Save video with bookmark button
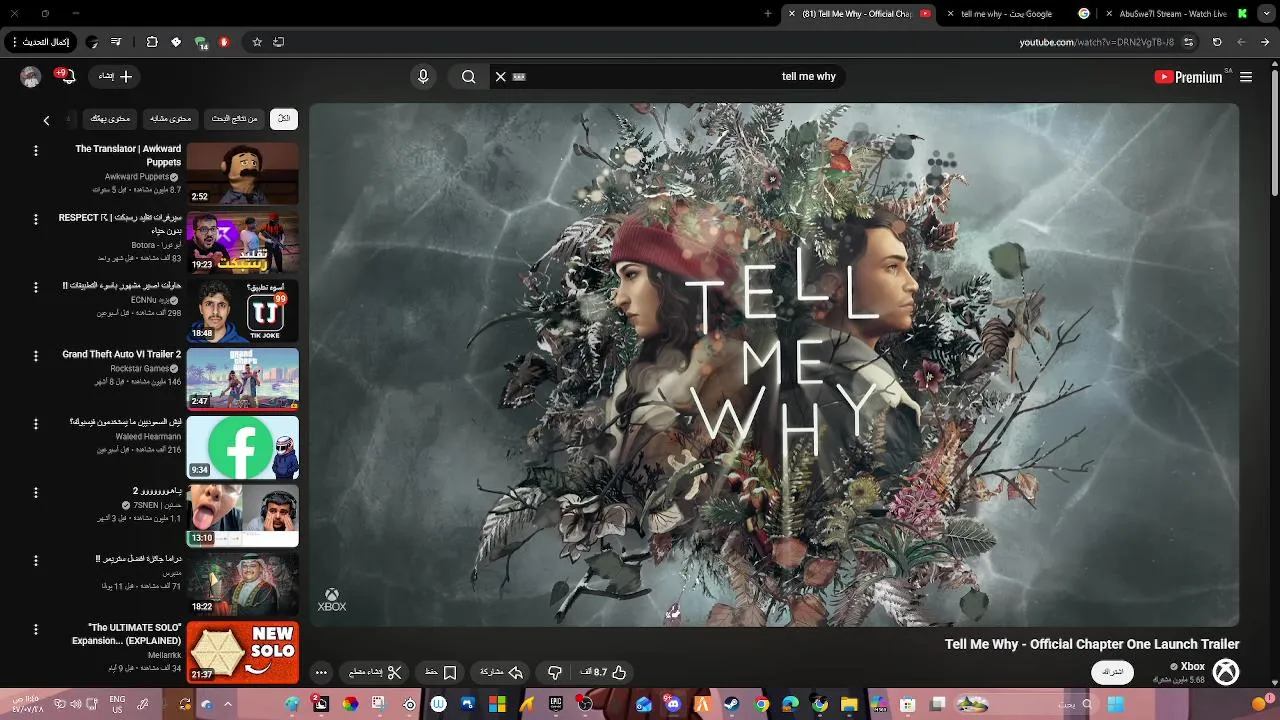 [441, 673]
